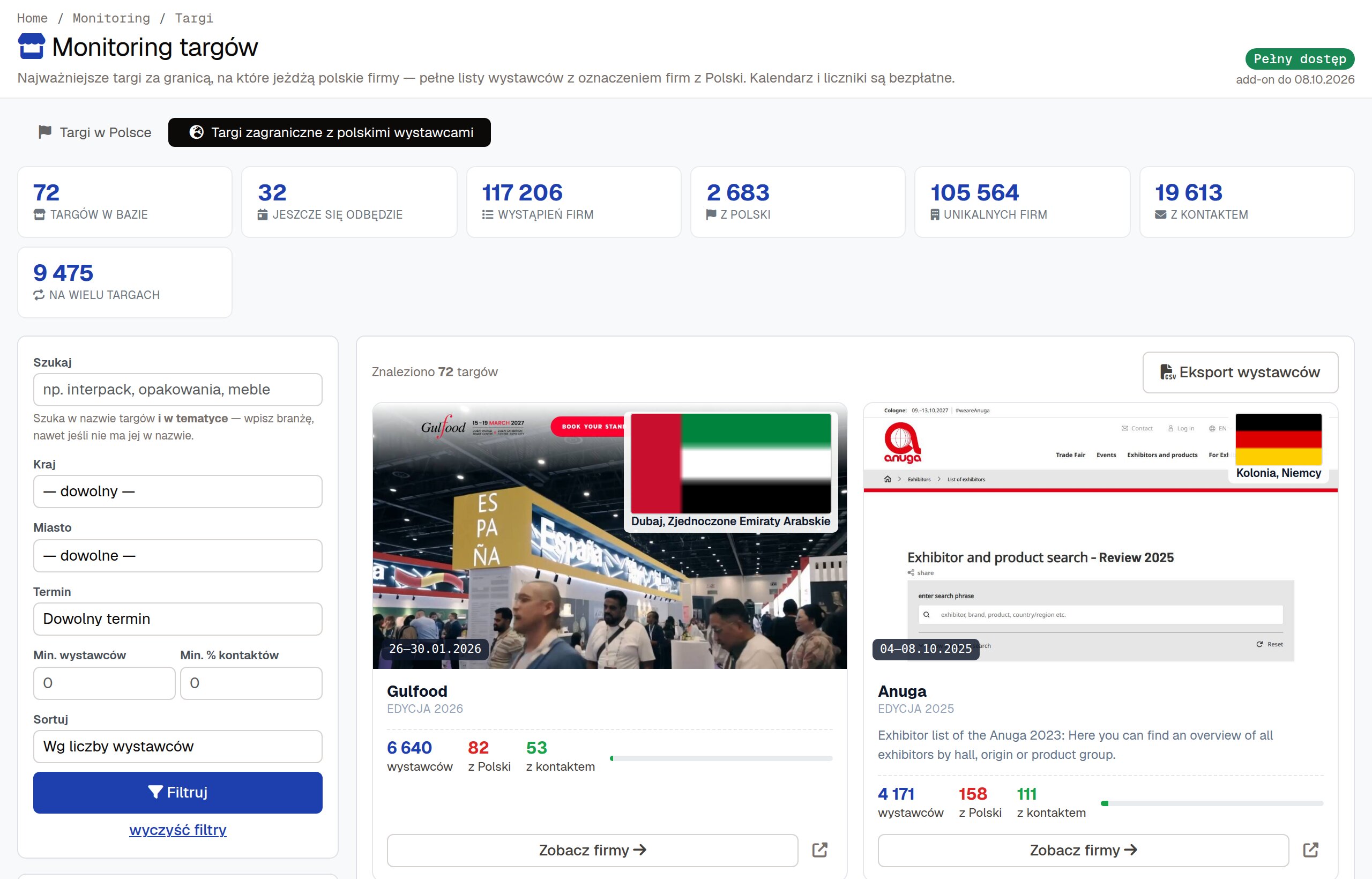Image resolution: width=1372 pixels, height=879 pixels.
Task: Click the calendar icon by JESZCZE SIĘ ODBĘDZIE
Action: [263, 214]
